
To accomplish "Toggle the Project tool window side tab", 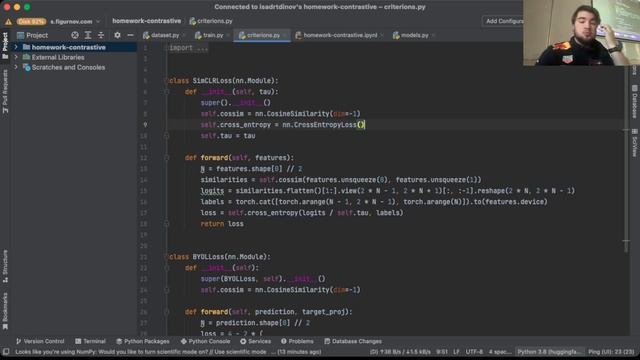I will 5,45.
